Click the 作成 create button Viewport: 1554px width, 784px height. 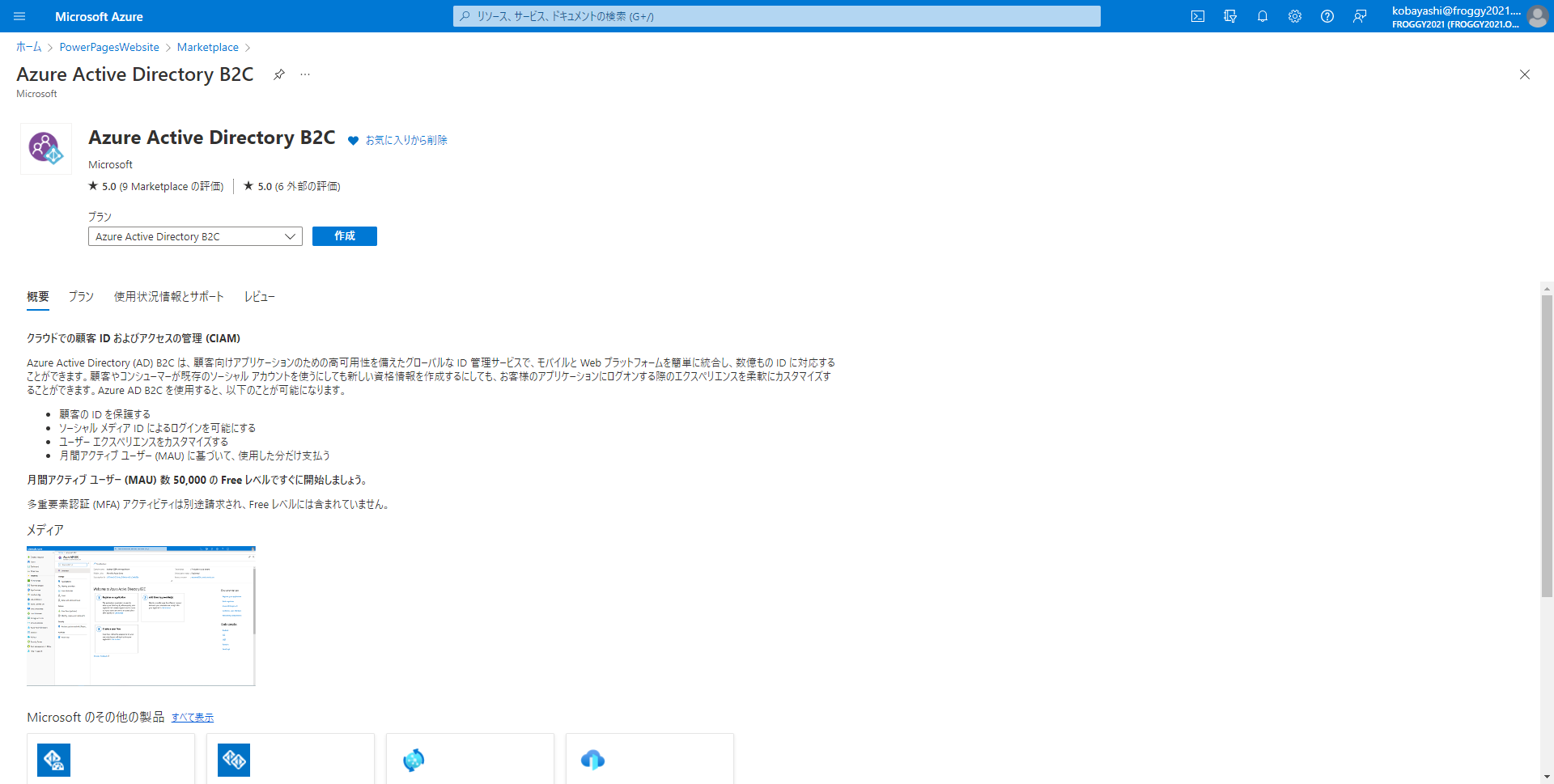(345, 236)
